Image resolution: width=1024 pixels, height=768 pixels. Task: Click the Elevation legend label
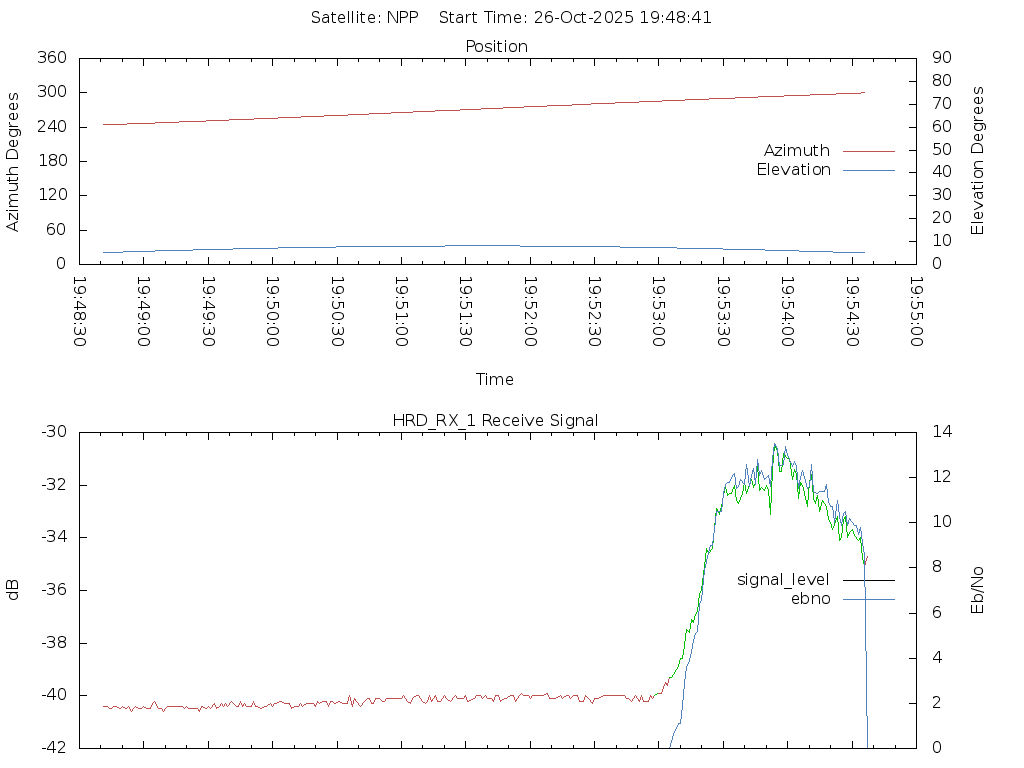pos(793,170)
